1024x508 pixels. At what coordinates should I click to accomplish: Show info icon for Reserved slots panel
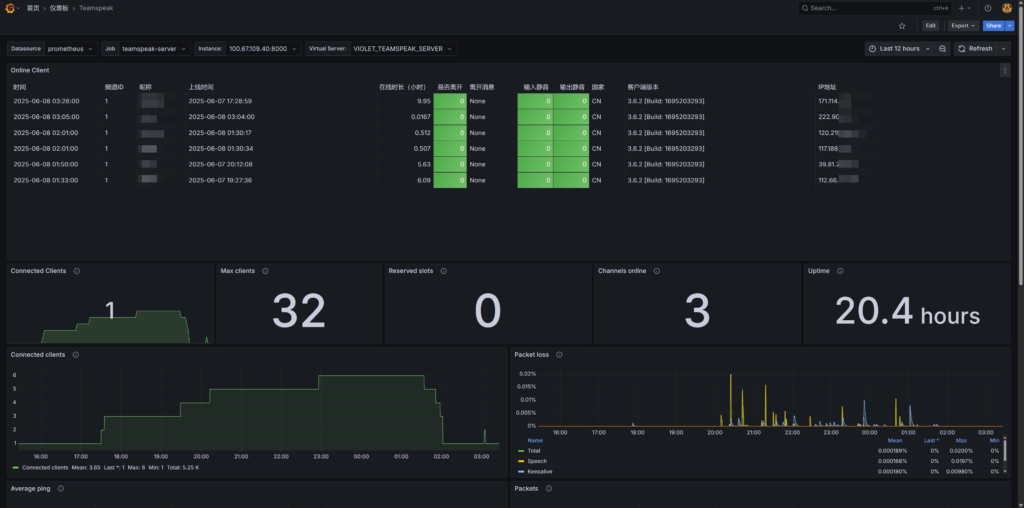pyautogui.click(x=442, y=271)
